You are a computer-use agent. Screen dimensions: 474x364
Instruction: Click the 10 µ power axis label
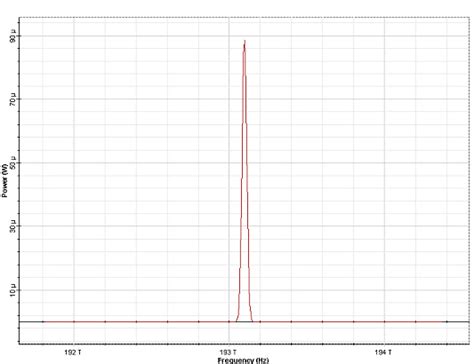pos(13,290)
